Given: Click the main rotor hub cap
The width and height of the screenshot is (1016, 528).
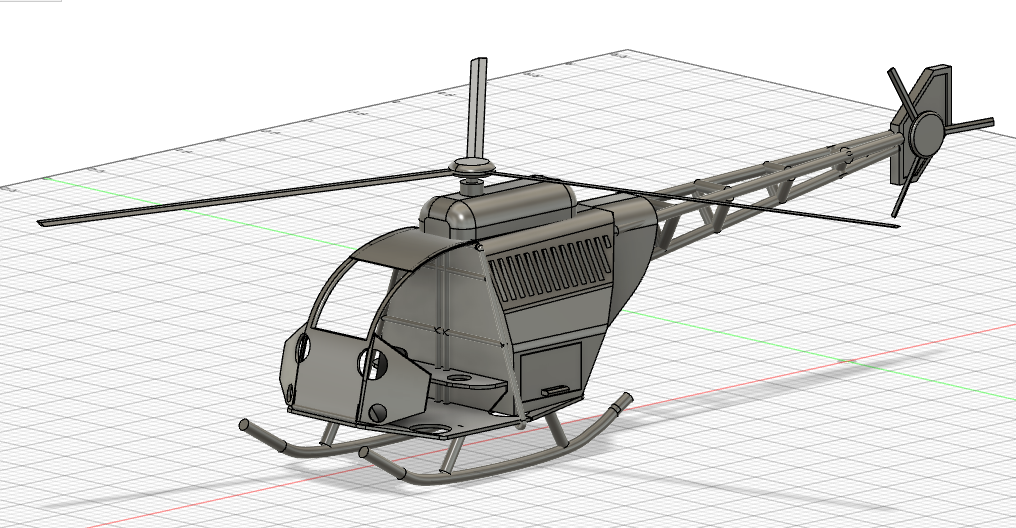Looking at the screenshot, I should tap(472, 165).
